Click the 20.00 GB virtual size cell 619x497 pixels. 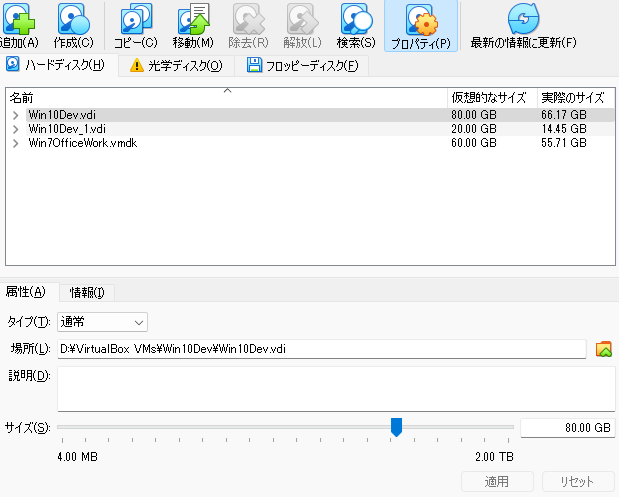[474, 129]
